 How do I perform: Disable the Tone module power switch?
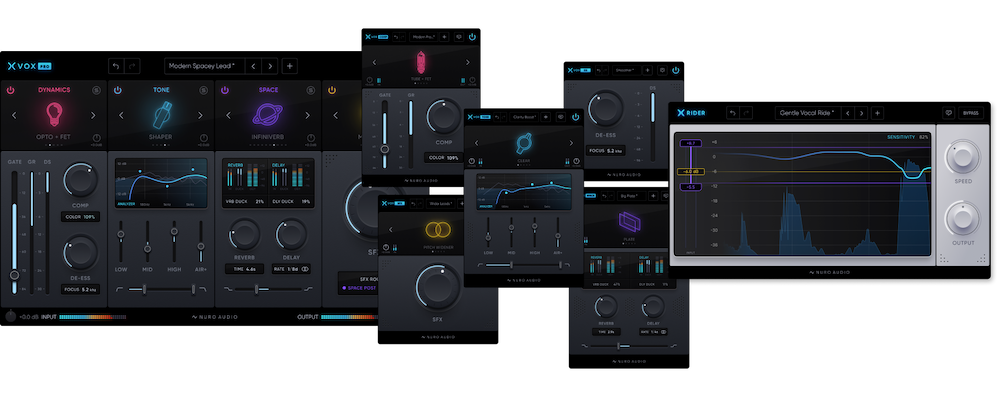point(117,90)
